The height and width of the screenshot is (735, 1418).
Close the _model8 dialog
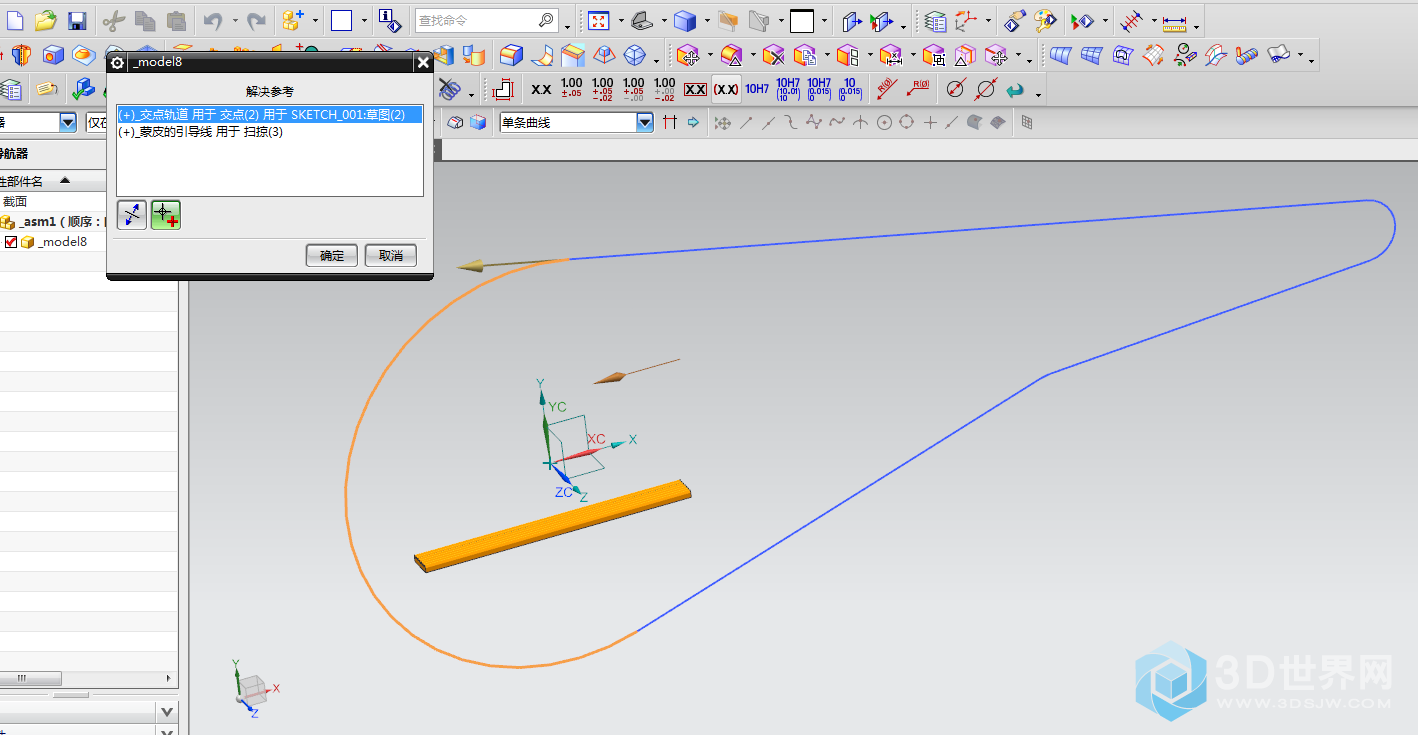click(x=423, y=63)
